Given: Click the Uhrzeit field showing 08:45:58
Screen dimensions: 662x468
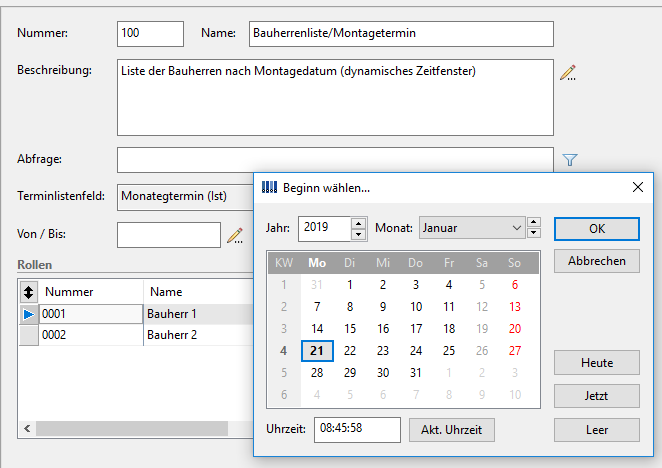Looking at the screenshot, I should coord(357,430).
